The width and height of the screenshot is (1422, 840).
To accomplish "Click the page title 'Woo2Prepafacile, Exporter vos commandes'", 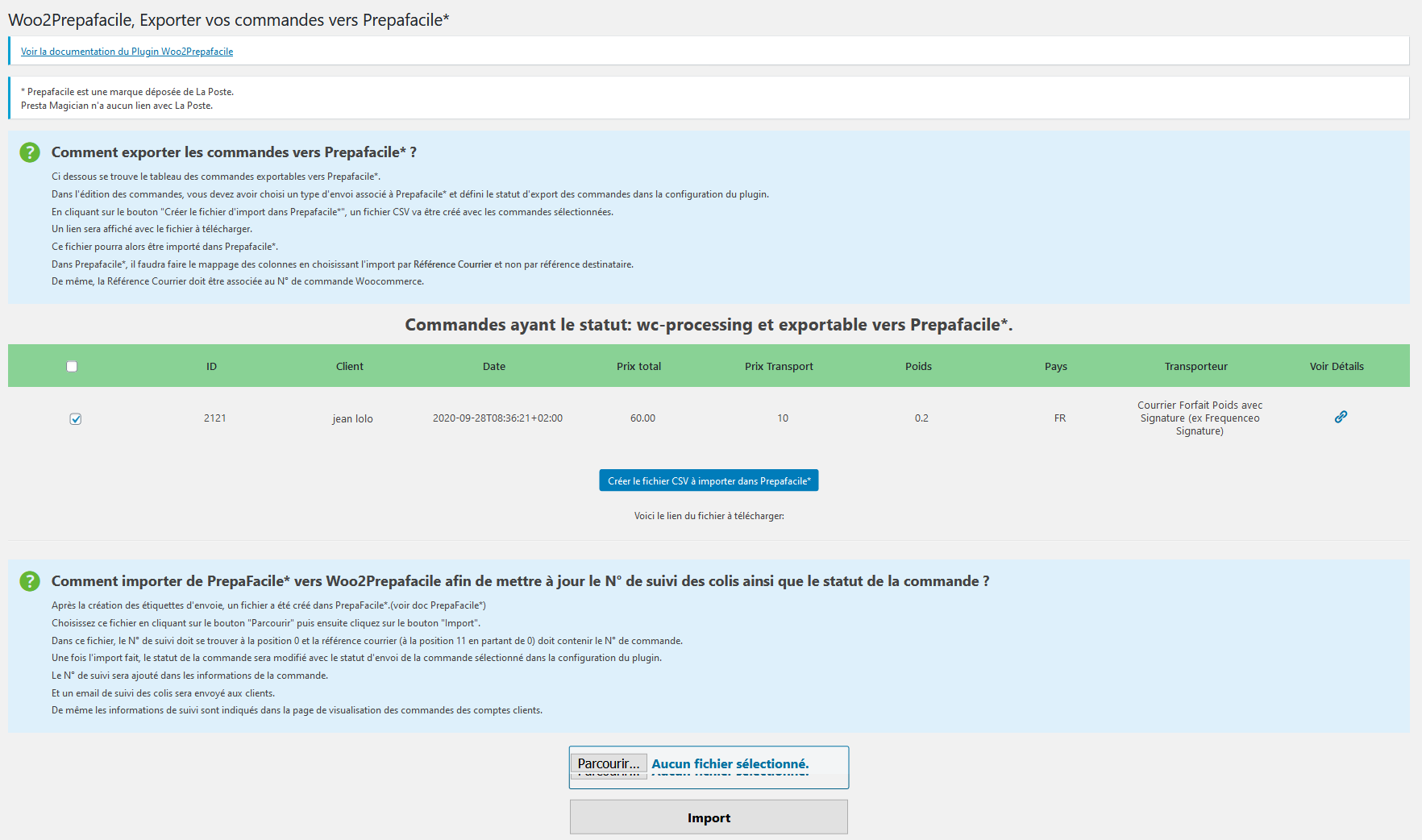I will (229, 20).
